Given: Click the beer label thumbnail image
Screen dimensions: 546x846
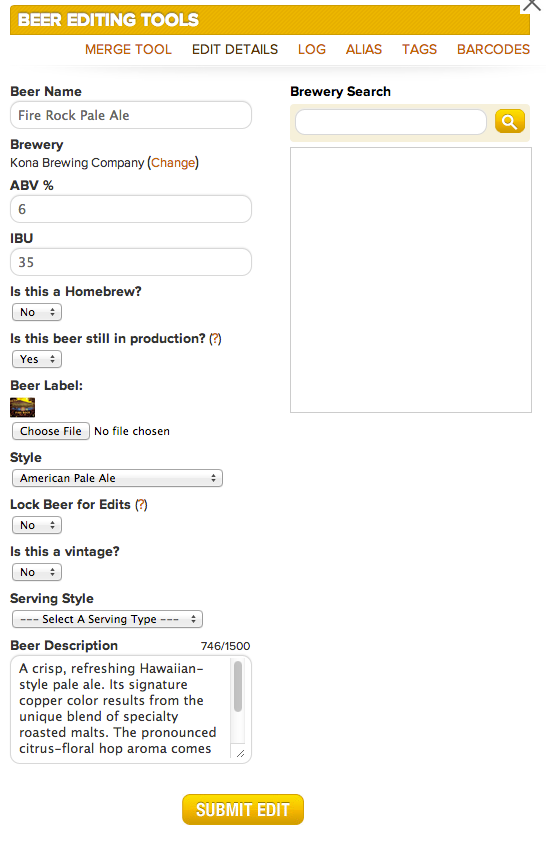Looking at the screenshot, I should pos(23,407).
